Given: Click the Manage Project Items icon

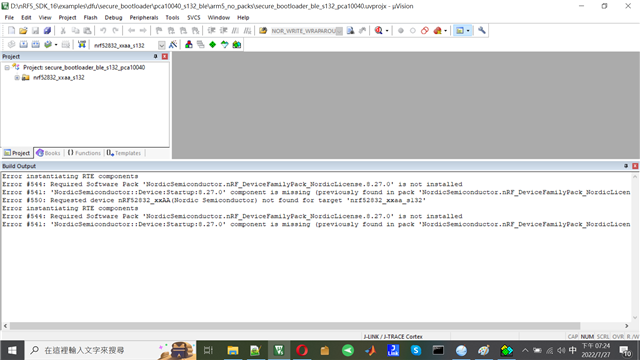Looking at the screenshot, I should point(189,44).
